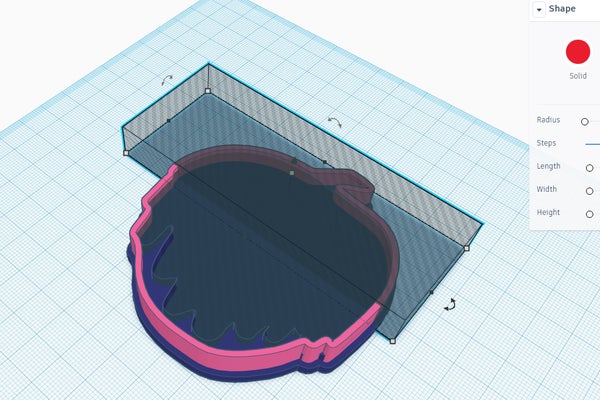Select the topmost white corner handle

point(208,91)
